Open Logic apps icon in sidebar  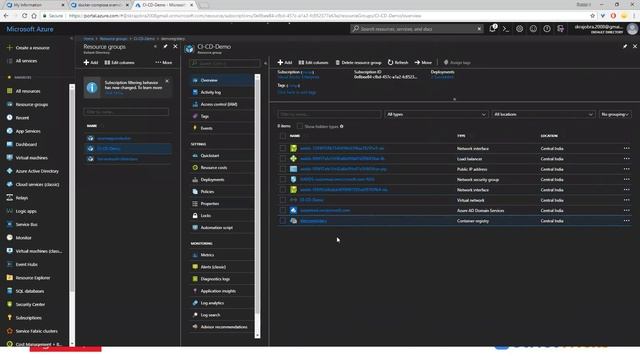pyautogui.click(x=9, y=211)
